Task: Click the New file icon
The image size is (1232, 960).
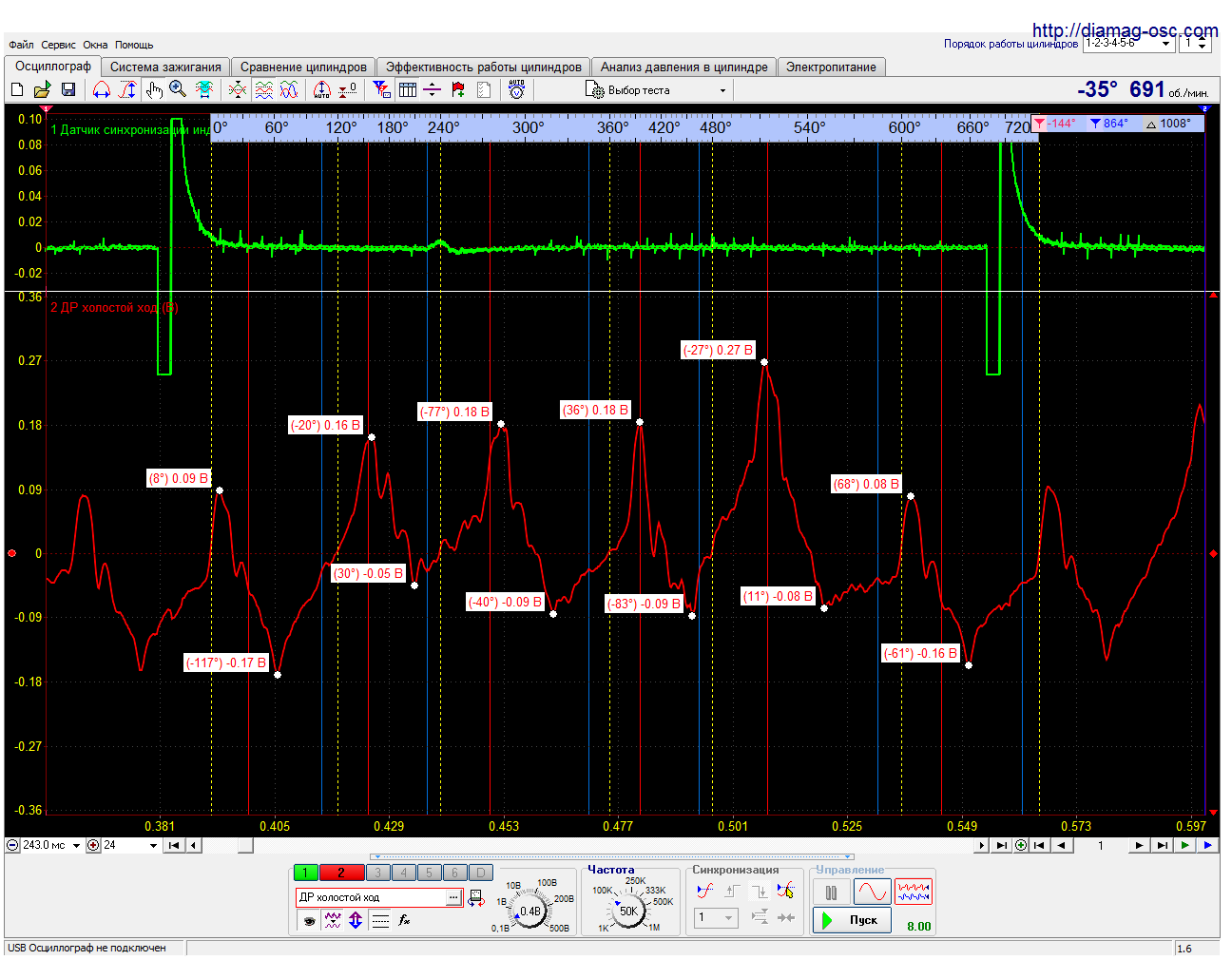Action: [17, 89]
